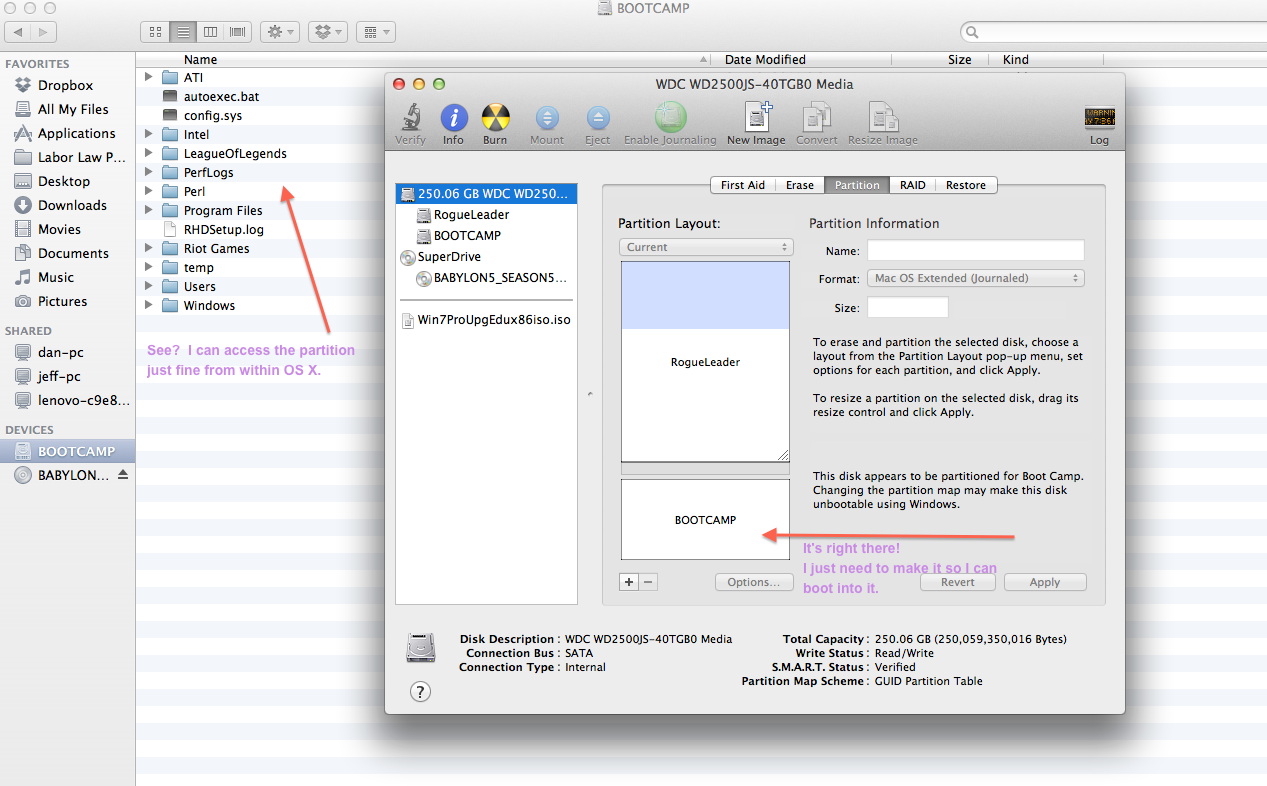Open All My Files in sidebar

(73, 109)
